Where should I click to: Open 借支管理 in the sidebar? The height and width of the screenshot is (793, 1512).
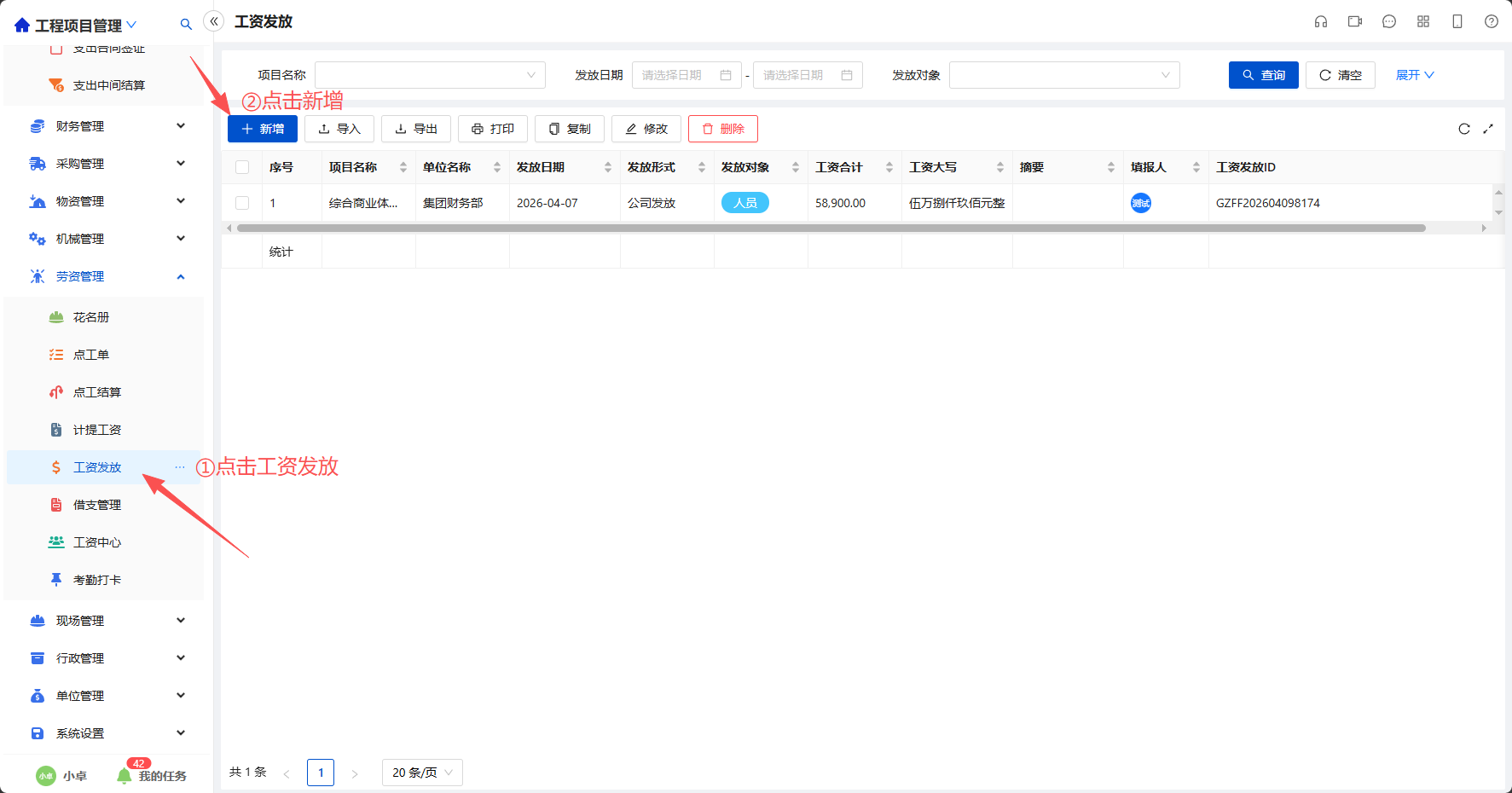[97, 505]
